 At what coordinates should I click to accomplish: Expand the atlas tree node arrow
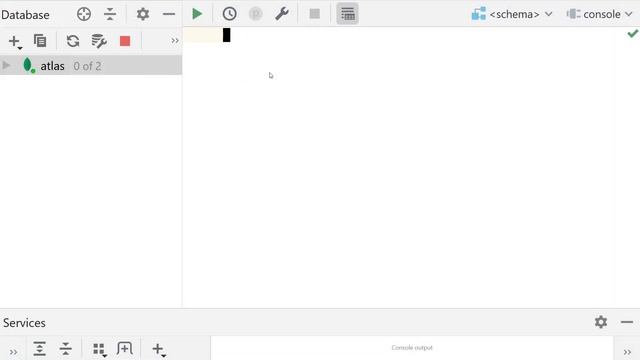point(7,65)
